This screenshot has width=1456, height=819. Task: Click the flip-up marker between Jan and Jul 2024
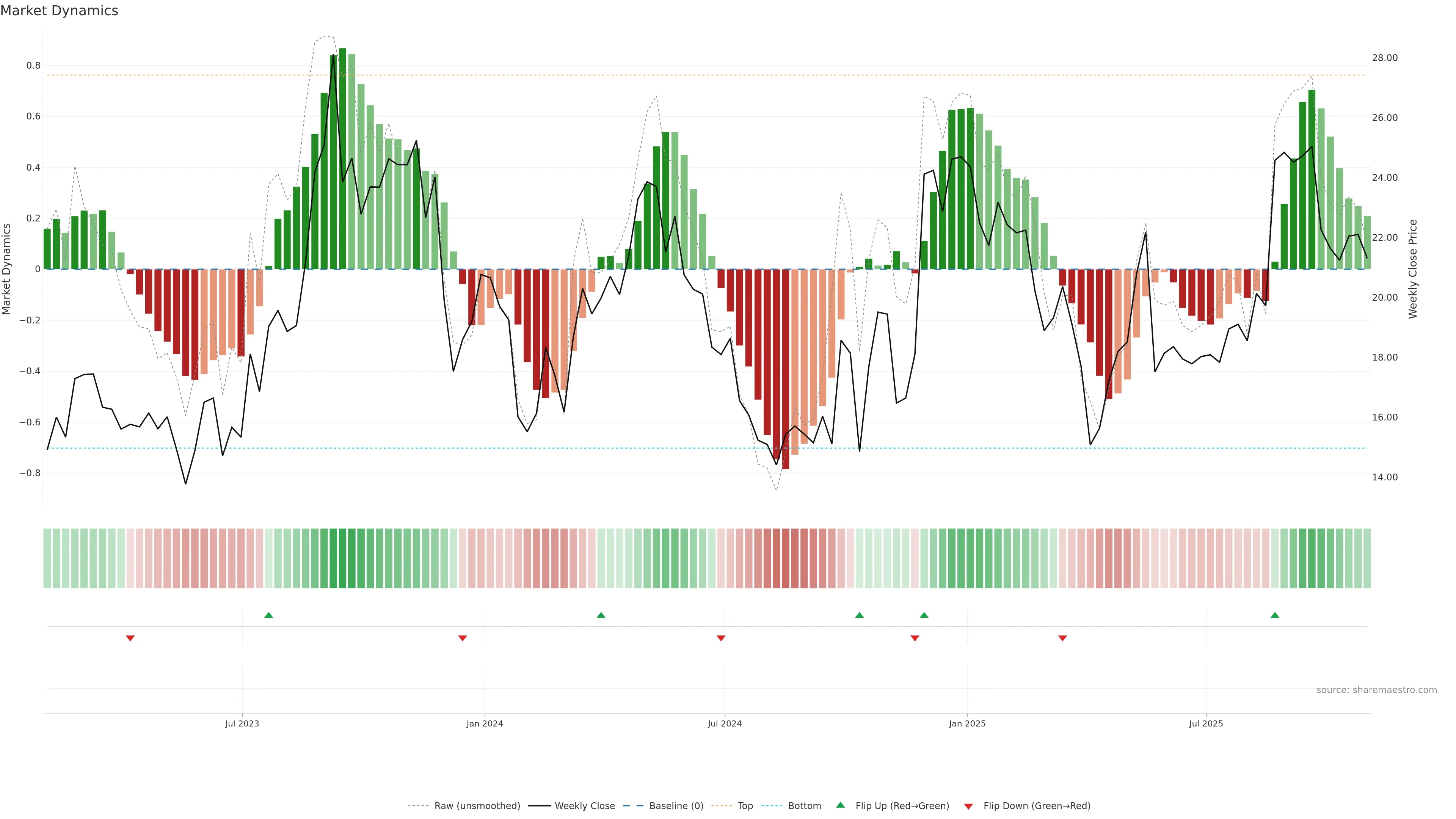pyautogui.click(x=601, y=615)
